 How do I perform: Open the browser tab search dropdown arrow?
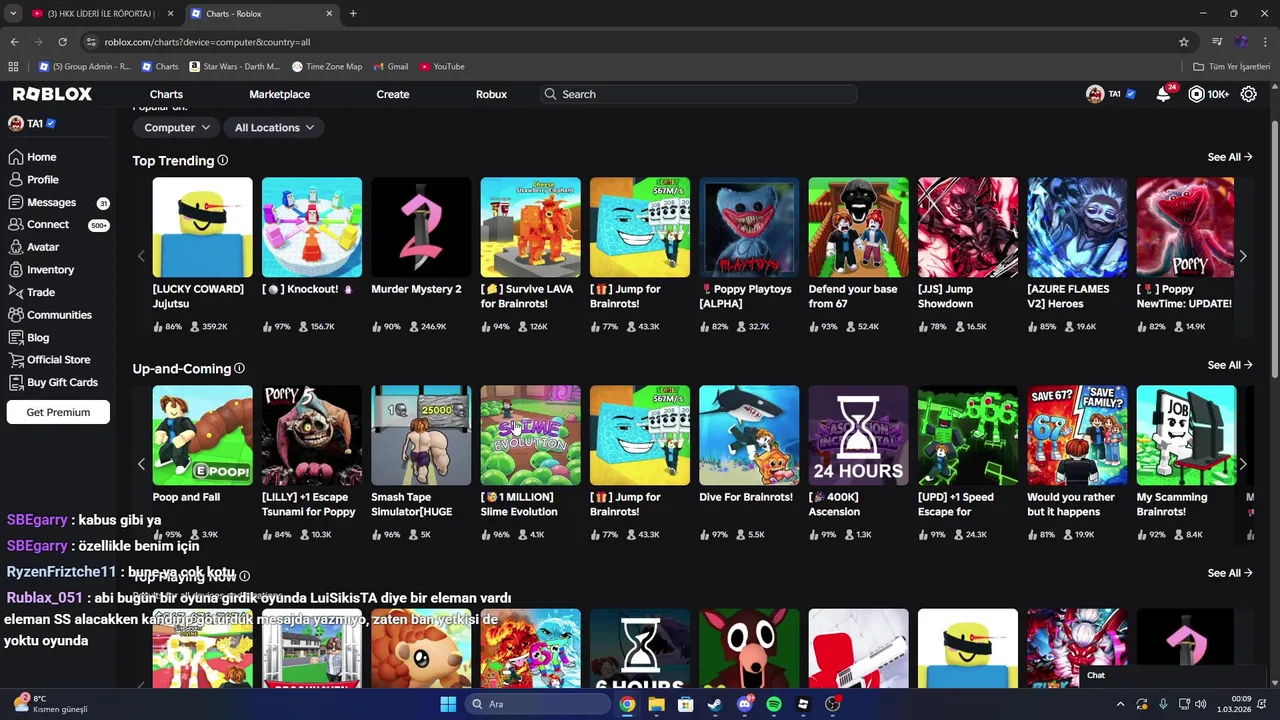click(x=13, y=13)
